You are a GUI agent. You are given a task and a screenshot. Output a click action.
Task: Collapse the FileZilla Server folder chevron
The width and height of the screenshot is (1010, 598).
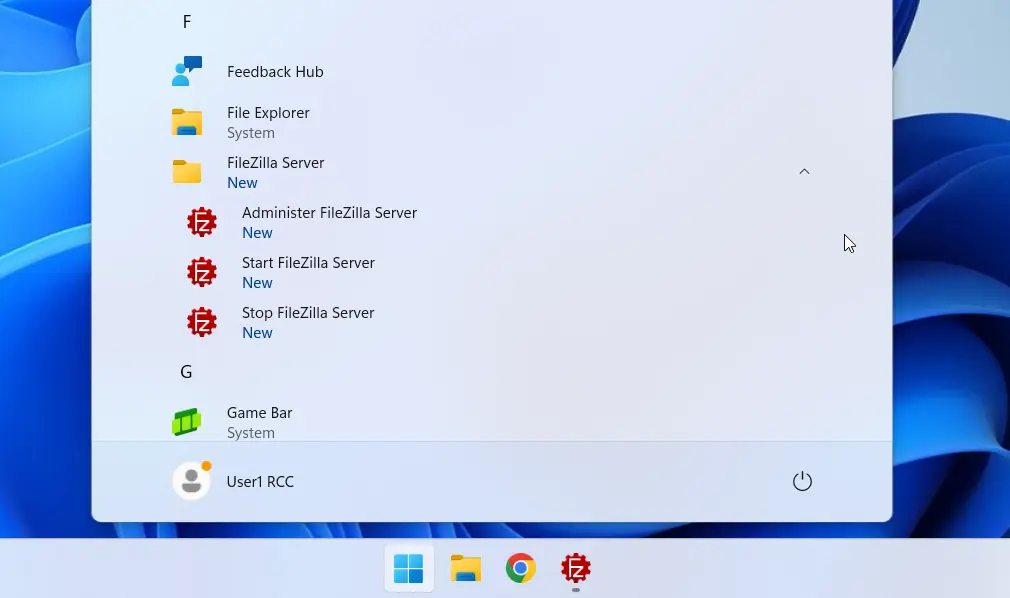pyautogui.click(x=804, y=171)
